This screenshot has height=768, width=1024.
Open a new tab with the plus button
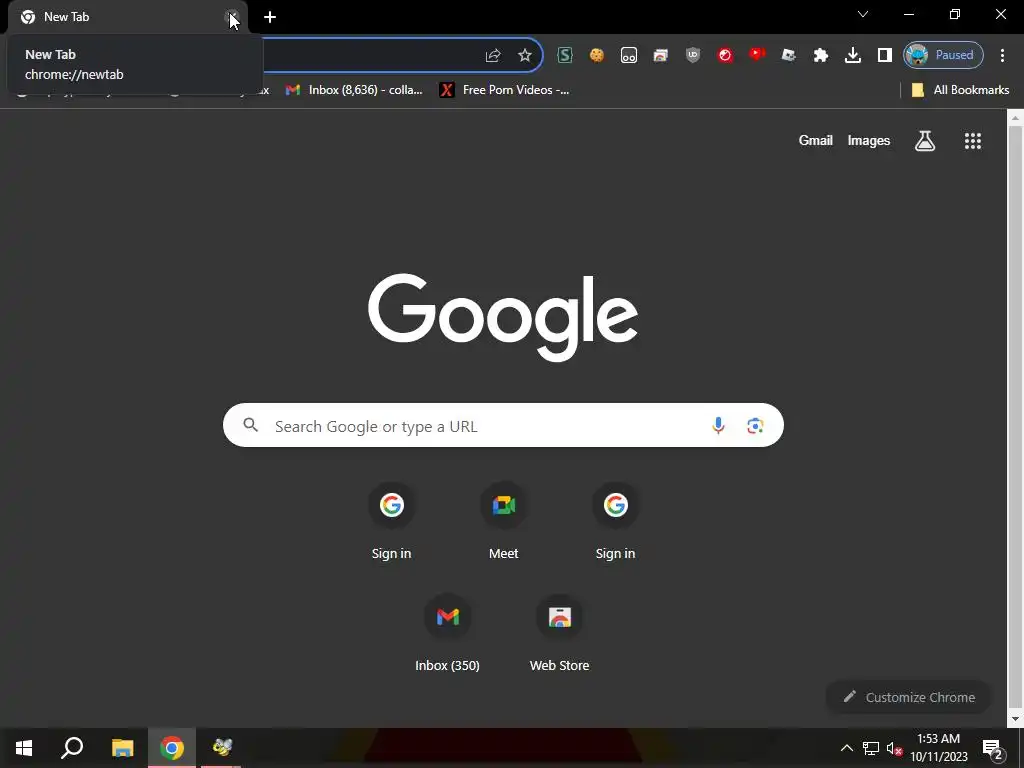[x=270, y=17]
